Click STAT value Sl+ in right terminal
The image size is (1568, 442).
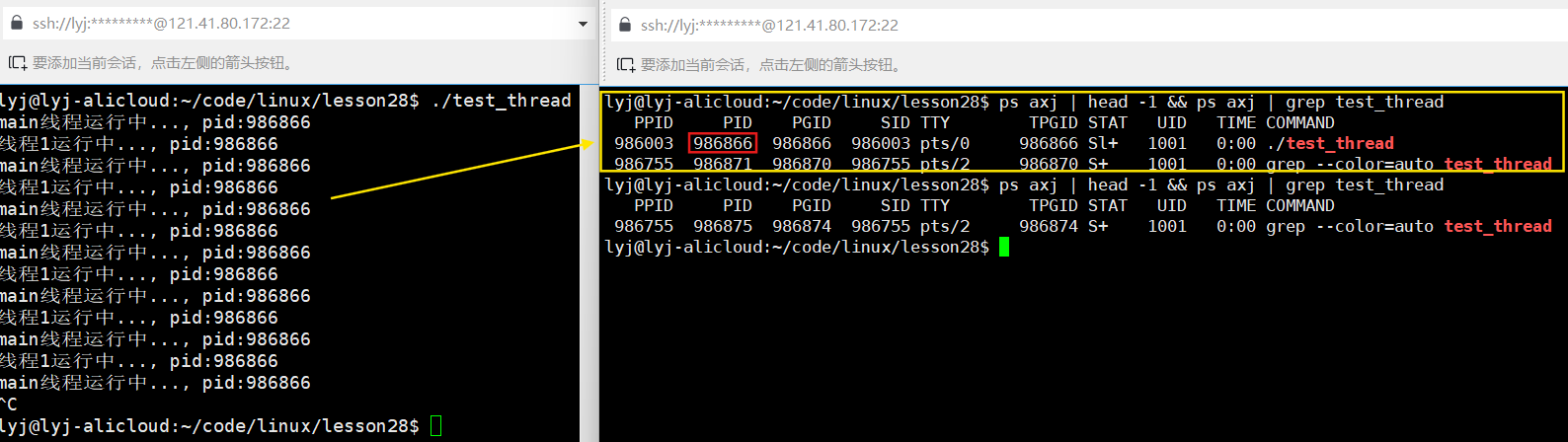pos(1103,143)
